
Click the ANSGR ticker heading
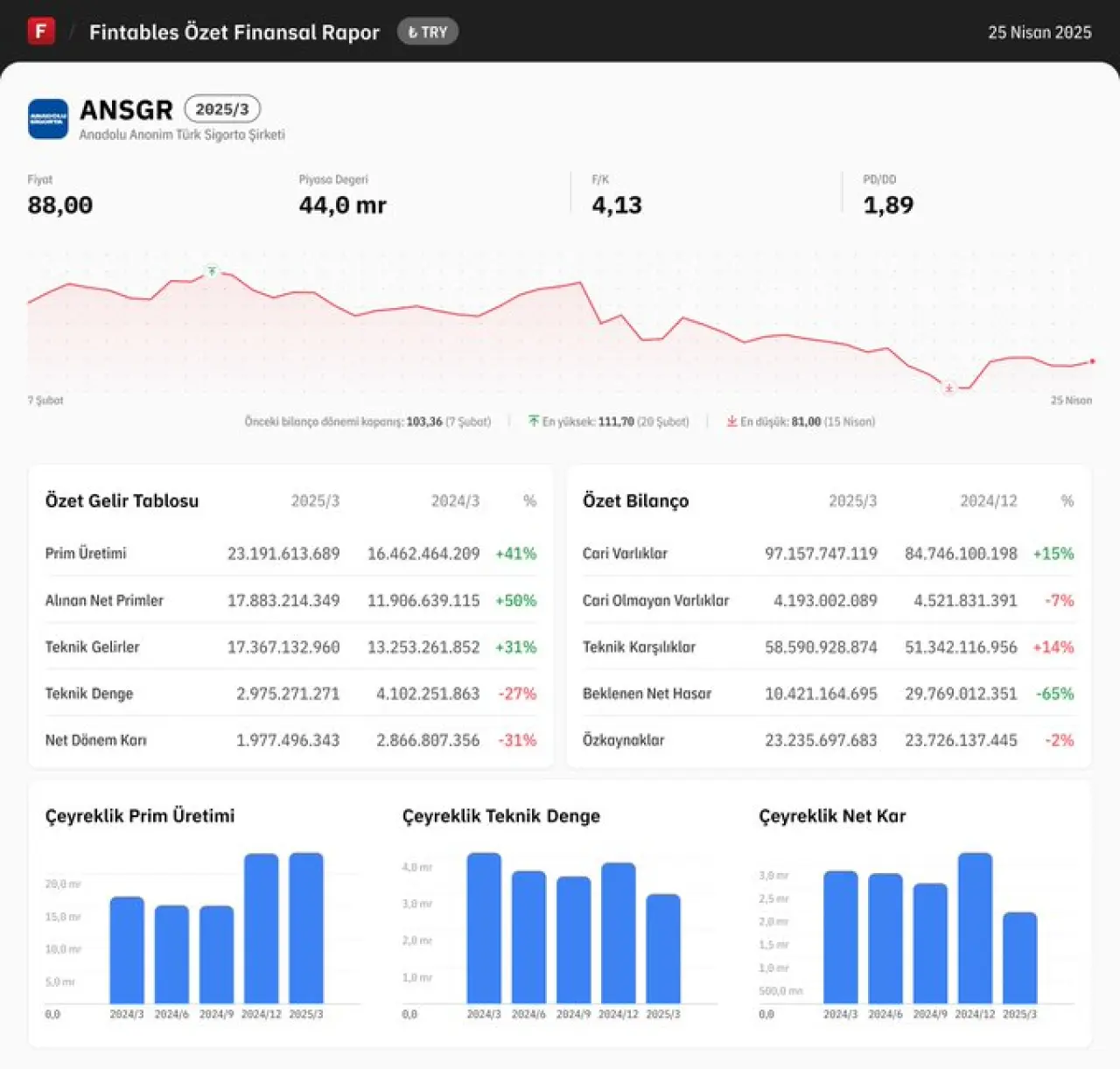pyautogui.click(x=126, y=109)
